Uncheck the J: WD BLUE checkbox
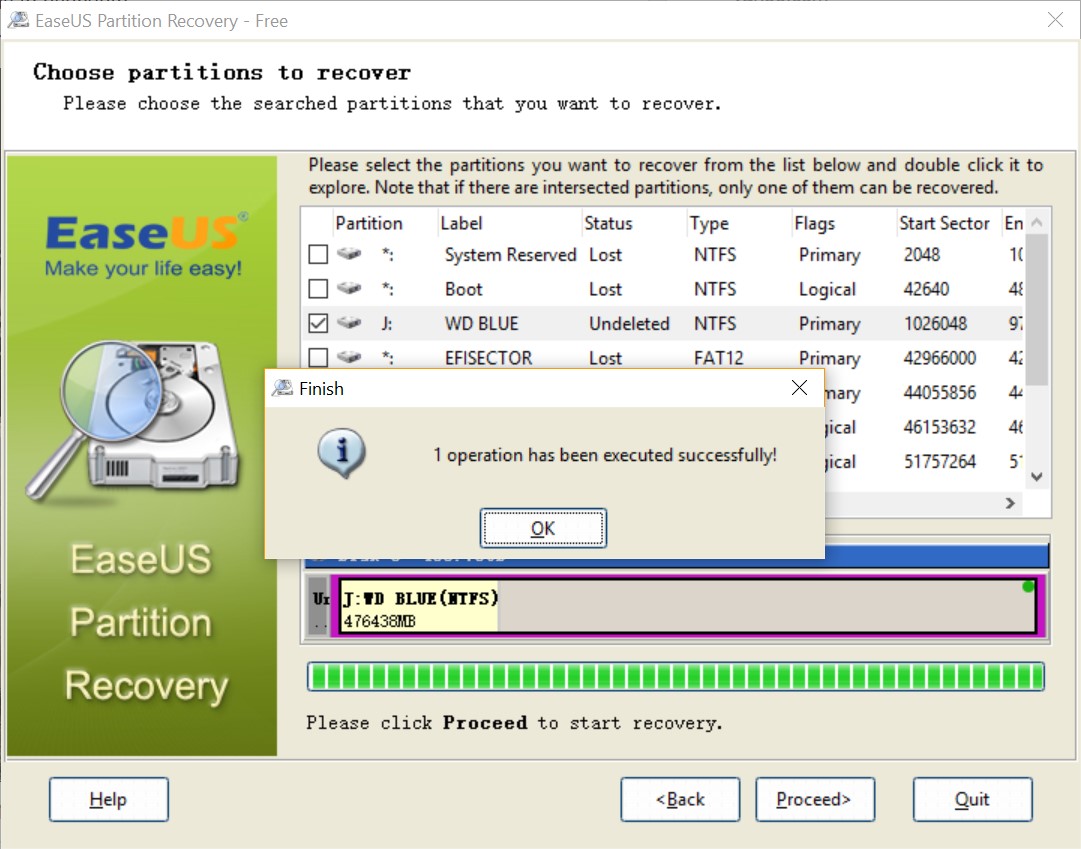The image size is (1081, 849). point(318,323)
